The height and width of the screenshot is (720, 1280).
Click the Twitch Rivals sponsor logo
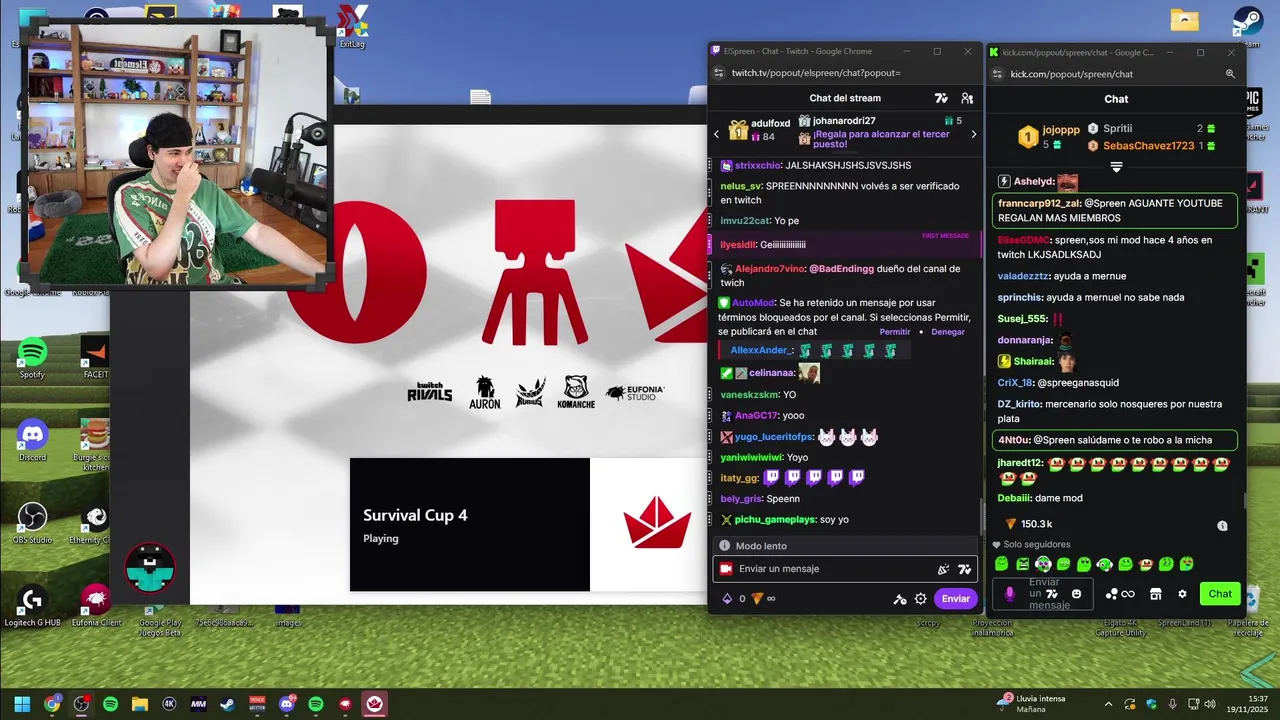[x=429, y=391]
